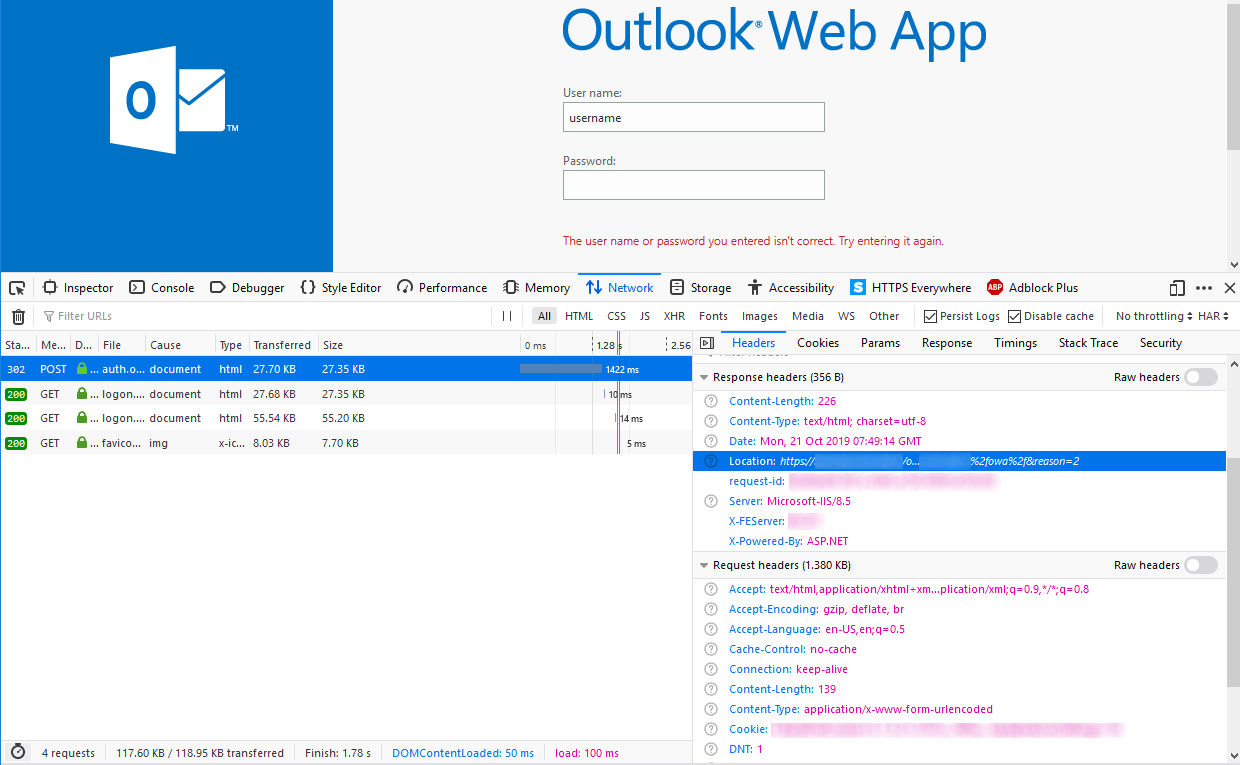Select the 302 POST auth.o request row

click(346, 369)
